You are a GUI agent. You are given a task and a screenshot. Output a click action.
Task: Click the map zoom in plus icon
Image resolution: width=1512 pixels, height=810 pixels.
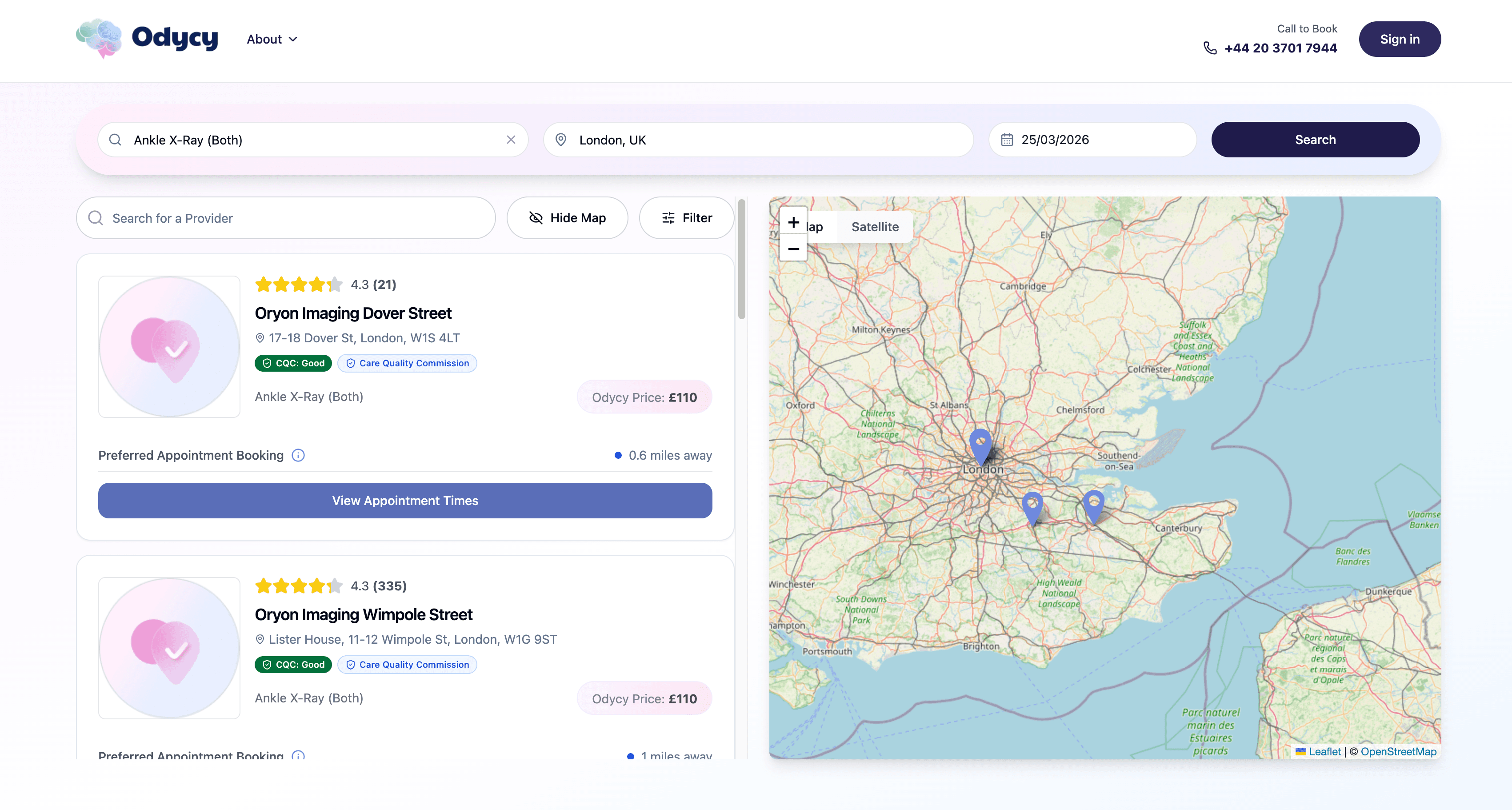click(793, 222)
